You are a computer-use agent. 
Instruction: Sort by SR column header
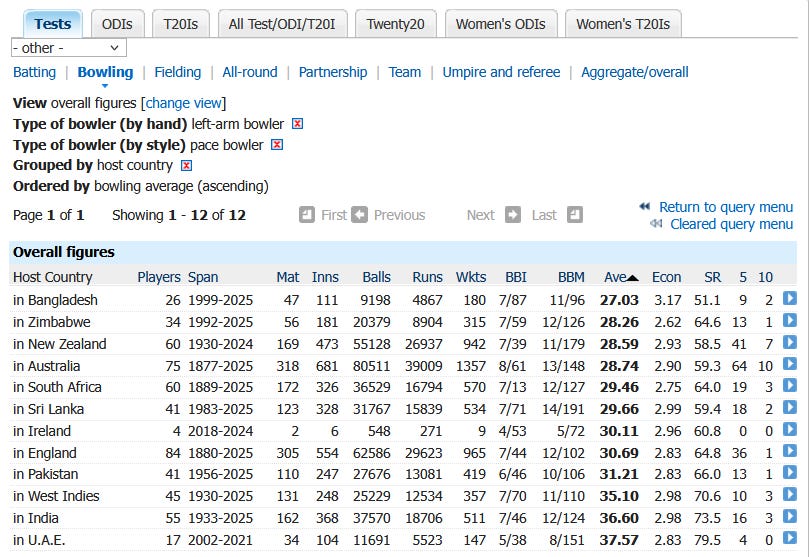point(713,277)
